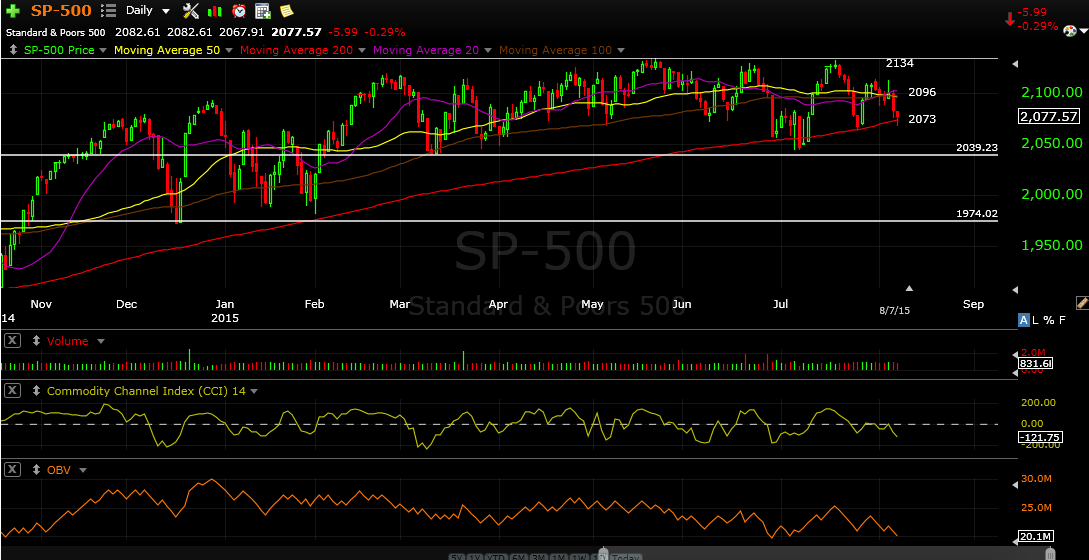The height and width of the screenshot is (560, 1089).
Task: Enable the A auto scale mode
Action: tap(1023, 320)
